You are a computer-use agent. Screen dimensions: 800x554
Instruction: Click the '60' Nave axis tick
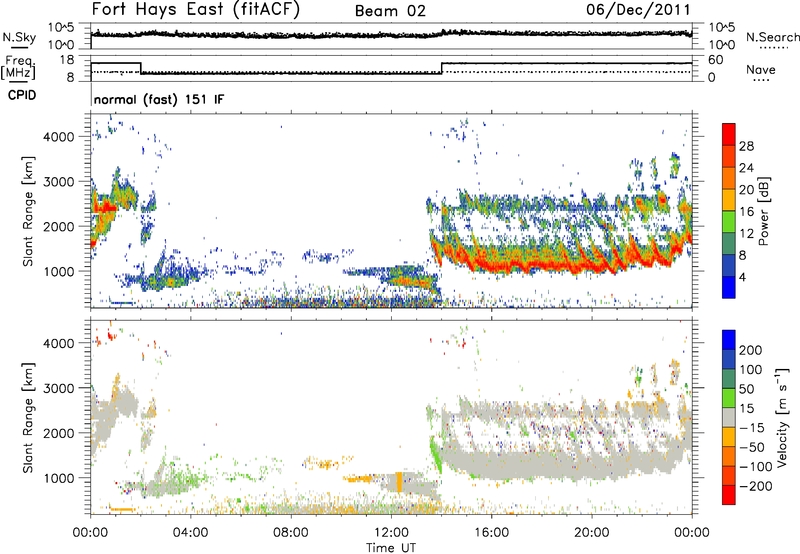pos(715,60)
